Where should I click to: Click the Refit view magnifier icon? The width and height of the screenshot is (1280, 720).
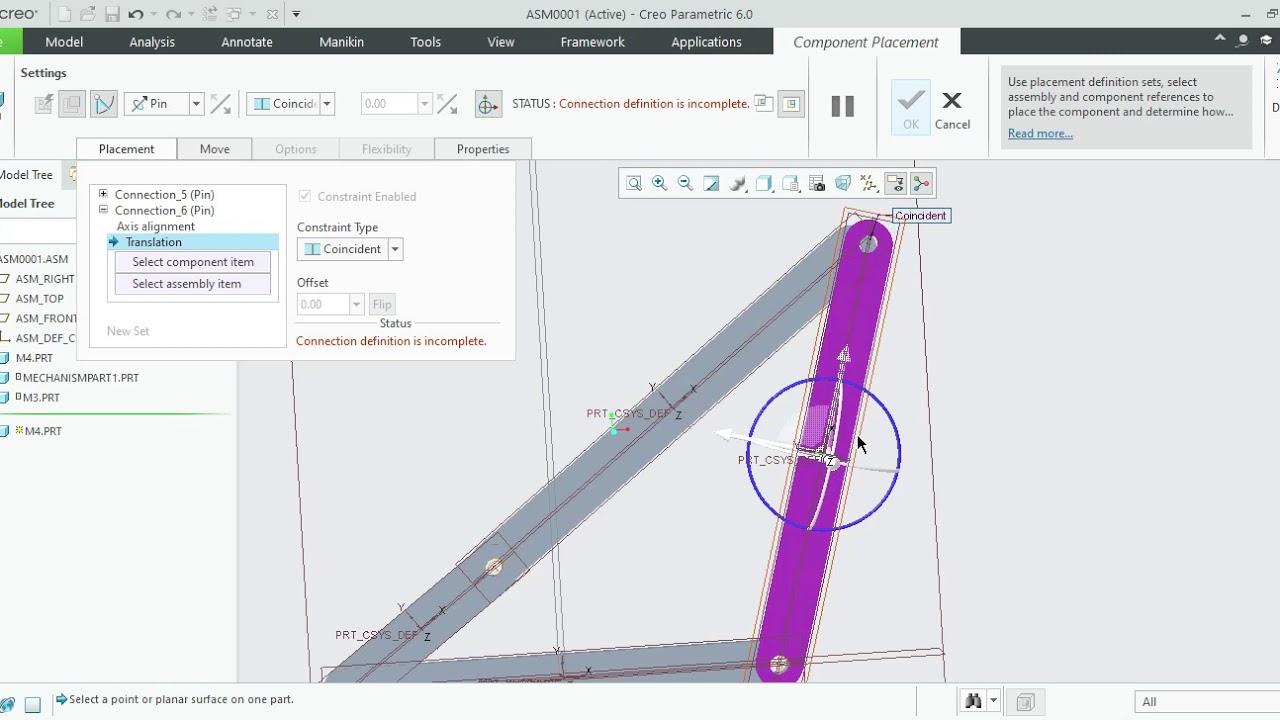pos(634,183)
